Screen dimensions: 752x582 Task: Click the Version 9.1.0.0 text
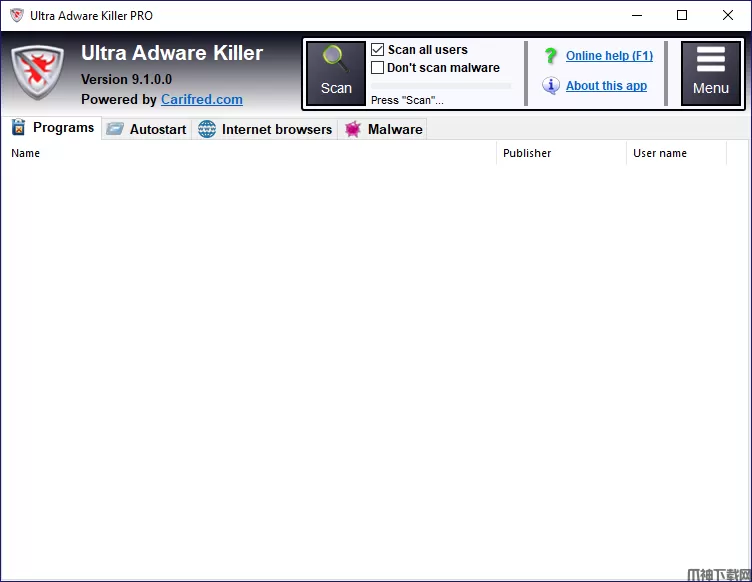(126, 79)
